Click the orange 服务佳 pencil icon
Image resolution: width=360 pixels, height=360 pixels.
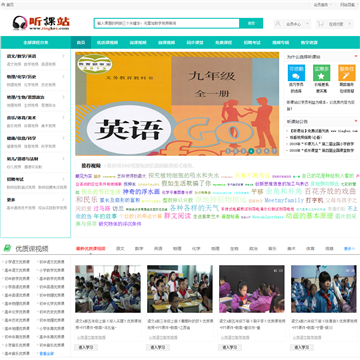[x=347, y=73]
